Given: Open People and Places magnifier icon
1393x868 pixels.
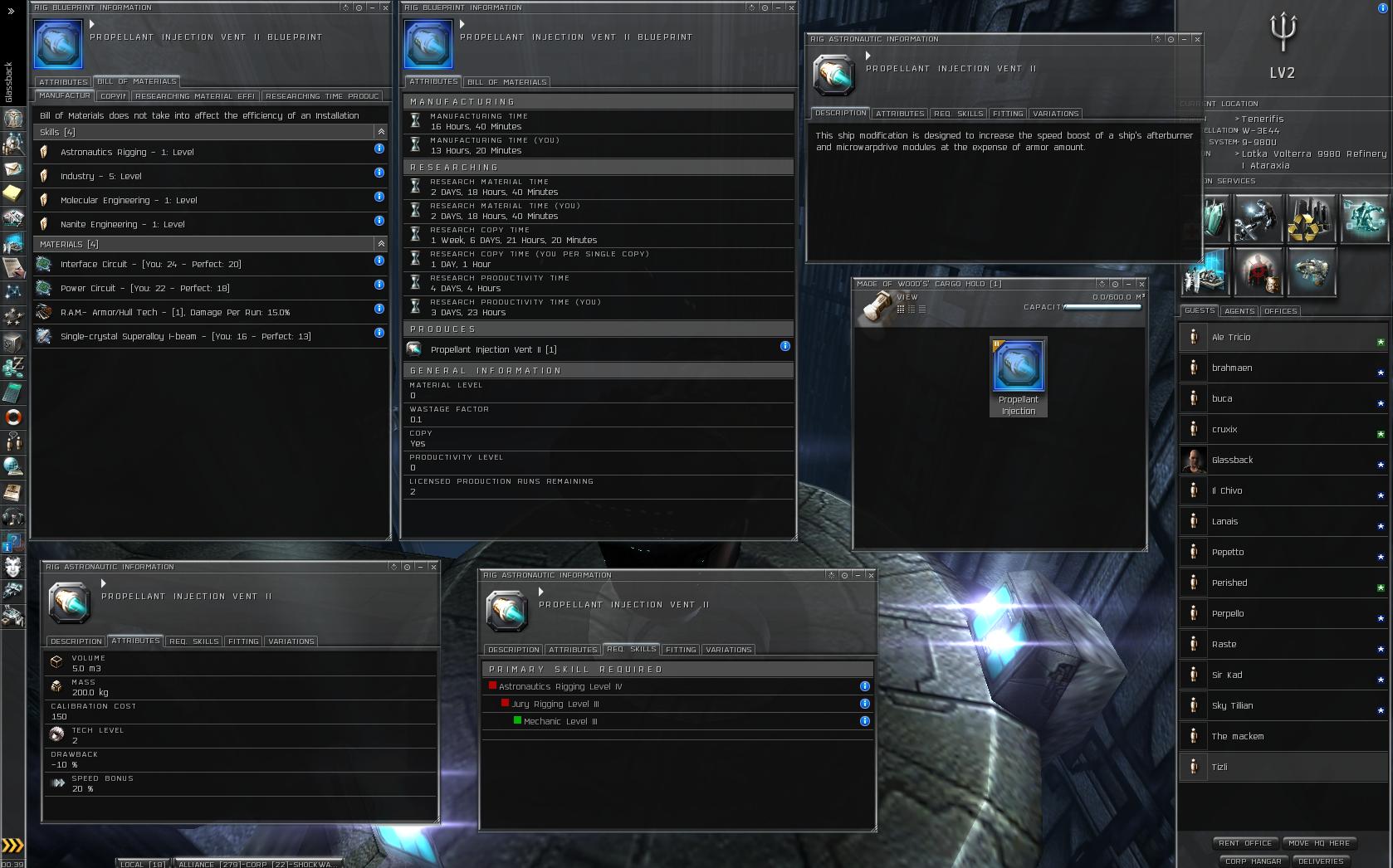Looking at the screenshot, I should 12,143.
